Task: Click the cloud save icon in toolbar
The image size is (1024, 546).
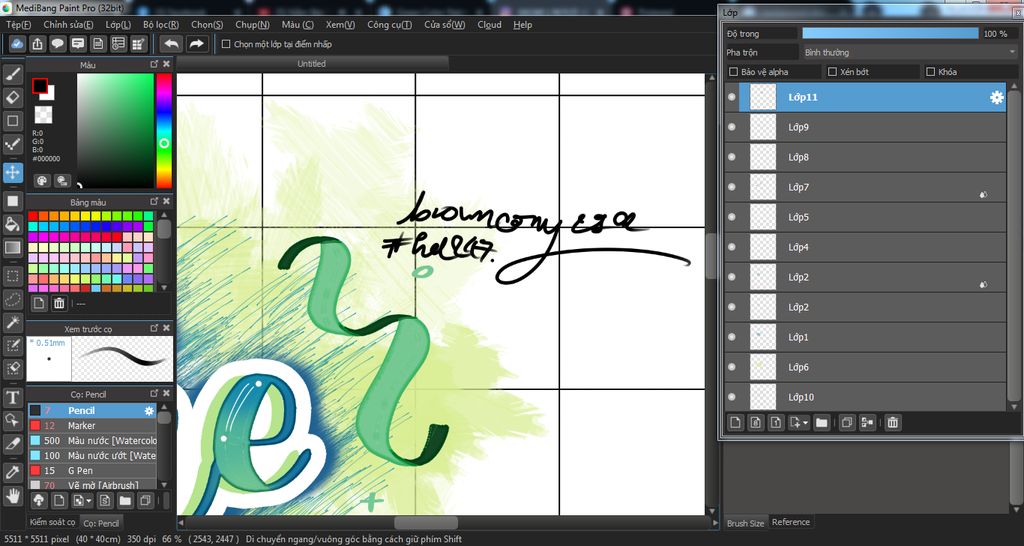Action: 18,44
